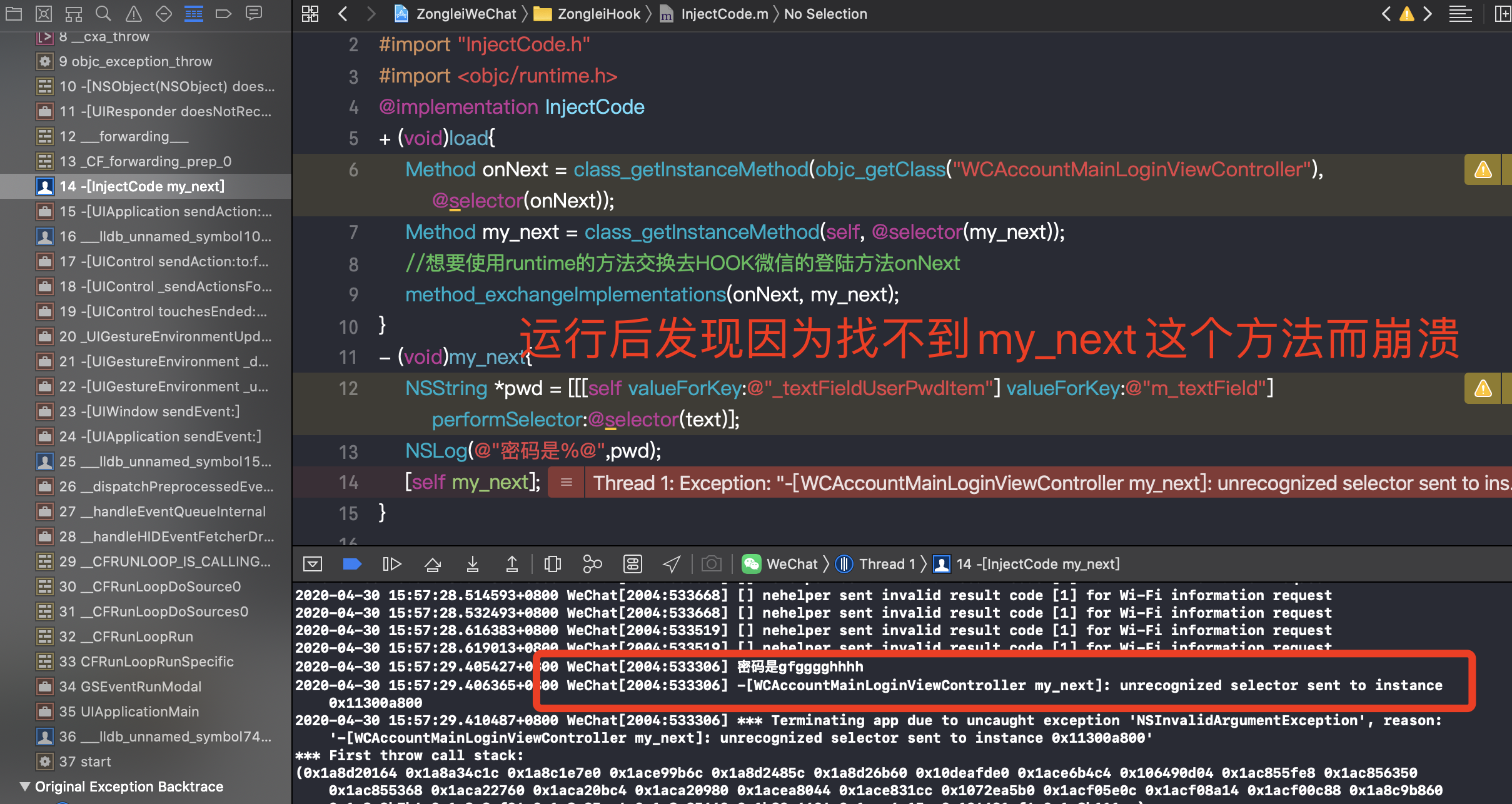
Task: Open the related items grid menu
Action: click(310, 13)
